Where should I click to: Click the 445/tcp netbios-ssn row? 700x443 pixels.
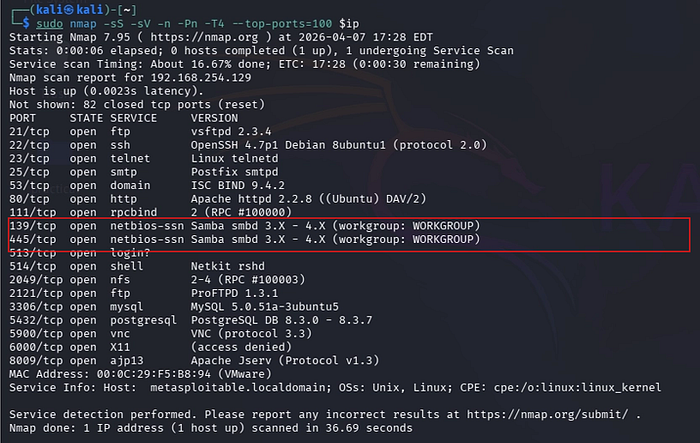coord(245,239)
